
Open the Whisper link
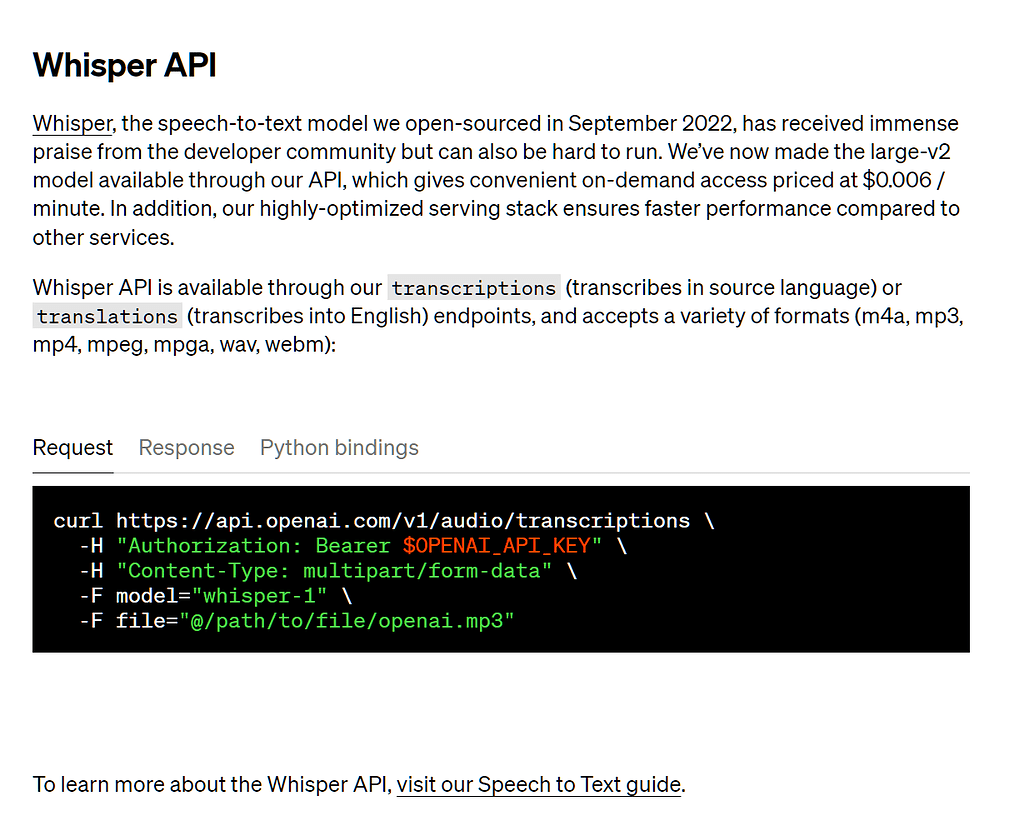pyautogui.click(x=71, y=123)
